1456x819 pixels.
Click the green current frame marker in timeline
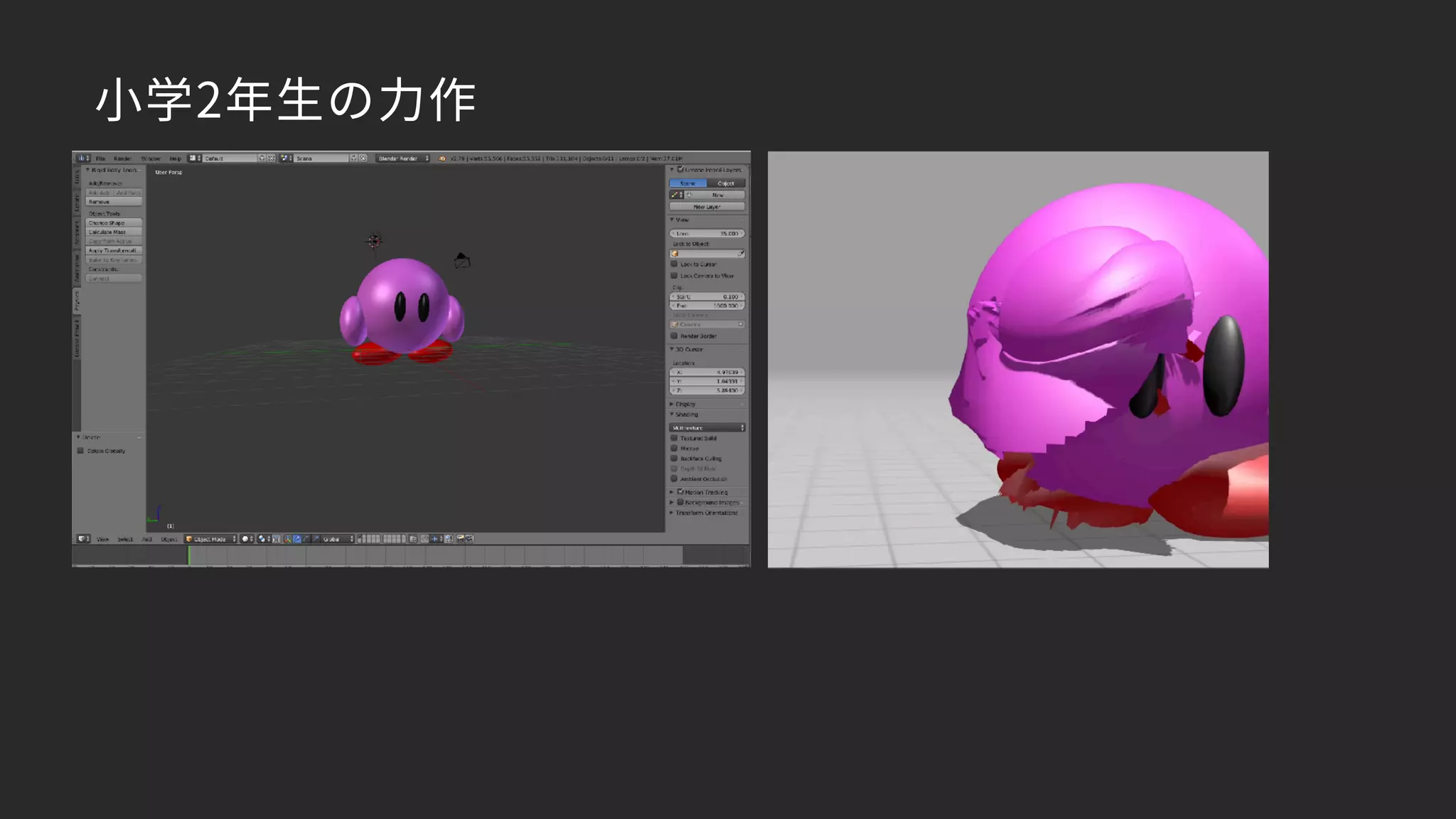(x=188, y=556)
